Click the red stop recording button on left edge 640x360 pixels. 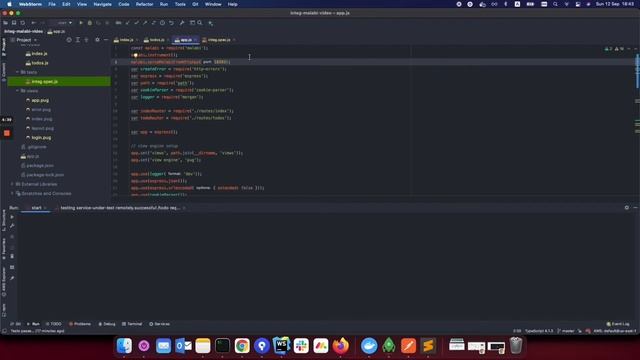pos(7,133)
